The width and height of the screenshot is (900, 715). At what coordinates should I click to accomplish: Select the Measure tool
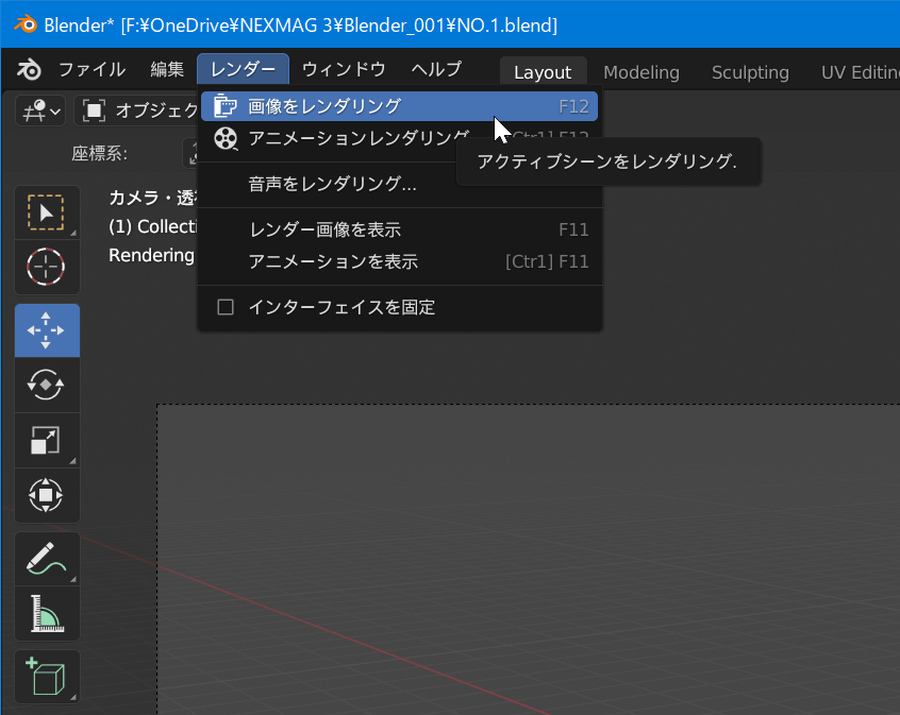pyautogui.click(x=46, y=613)
